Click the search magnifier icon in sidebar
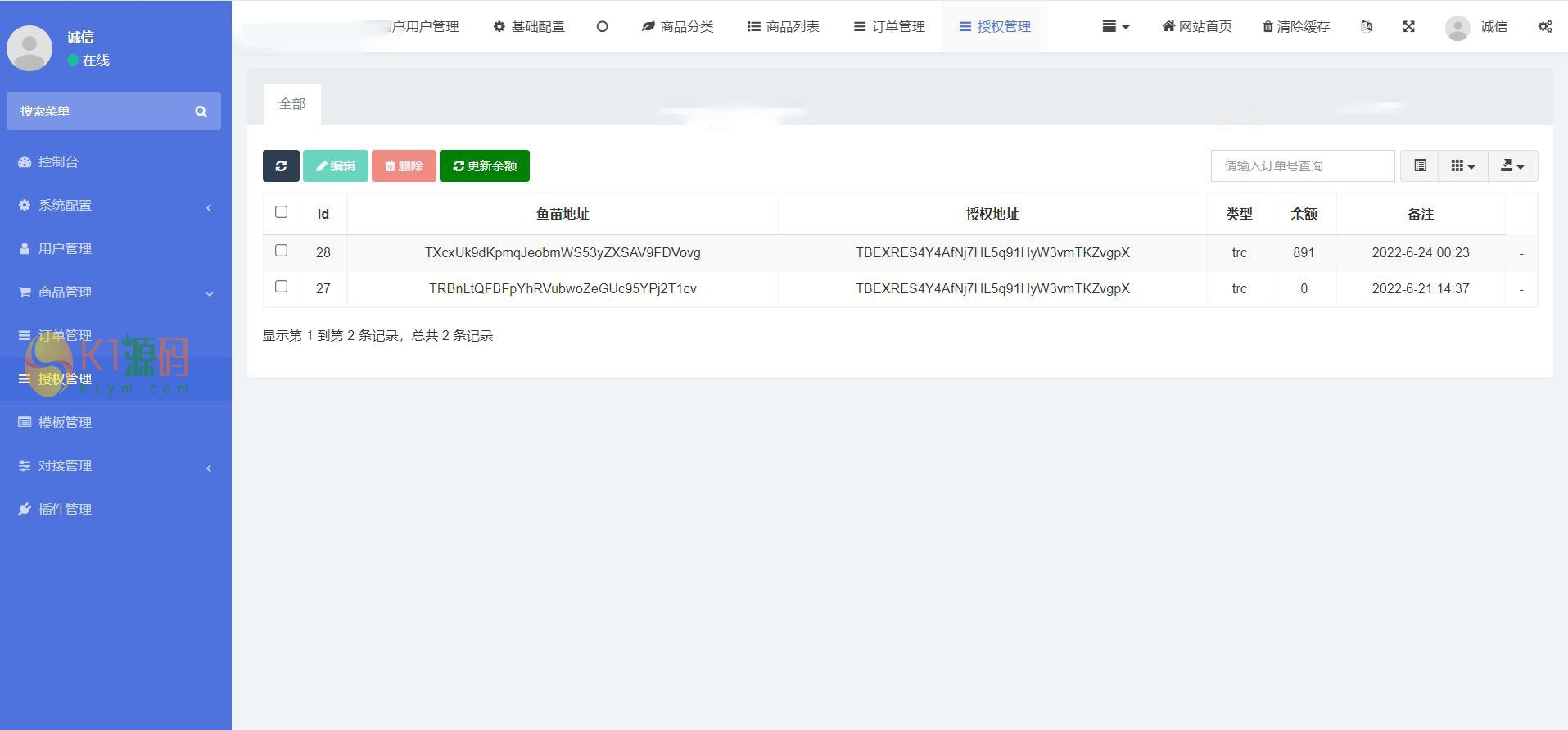1568x730 pixels. tap(201, 111)
